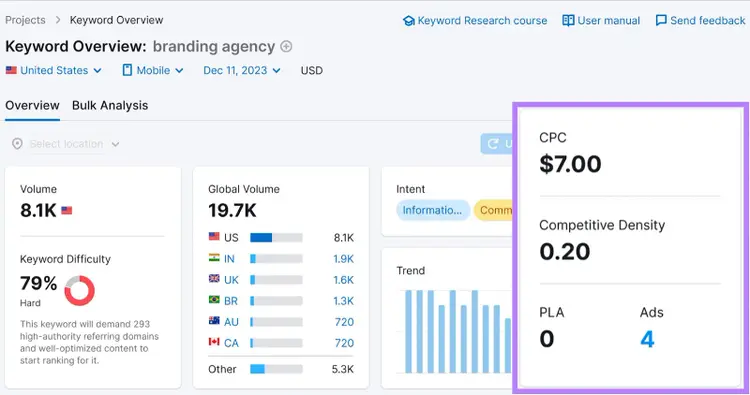The width and height of the screenshot is (750, 395).
Task: Click Send feedback link
Action: pyautogui.click(x=707, y=21)
